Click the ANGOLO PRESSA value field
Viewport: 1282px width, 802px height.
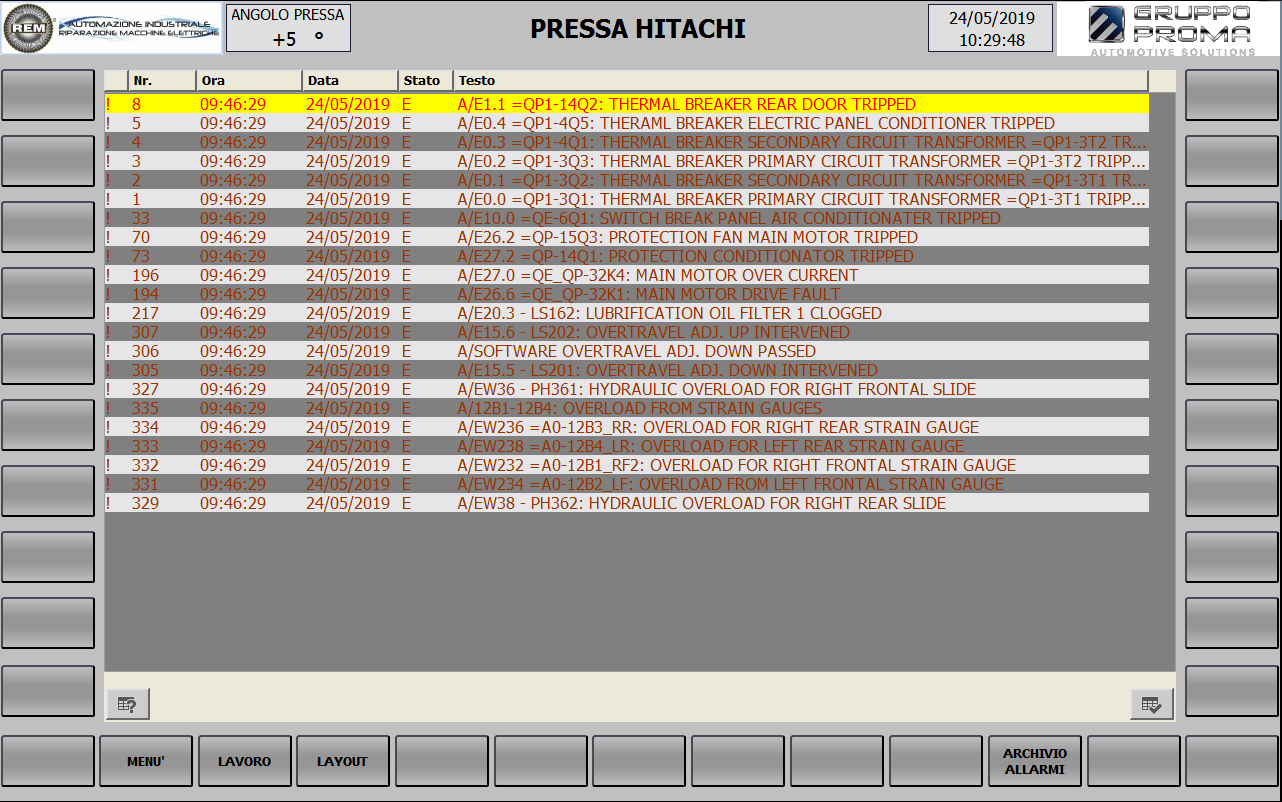tap(288, 28)
